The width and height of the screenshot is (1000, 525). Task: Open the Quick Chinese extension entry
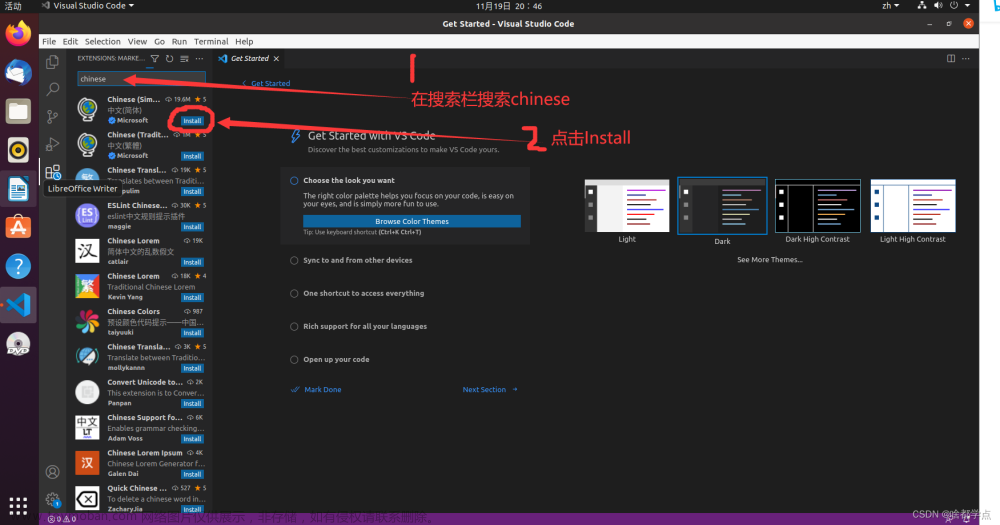[x=141, y=498]
